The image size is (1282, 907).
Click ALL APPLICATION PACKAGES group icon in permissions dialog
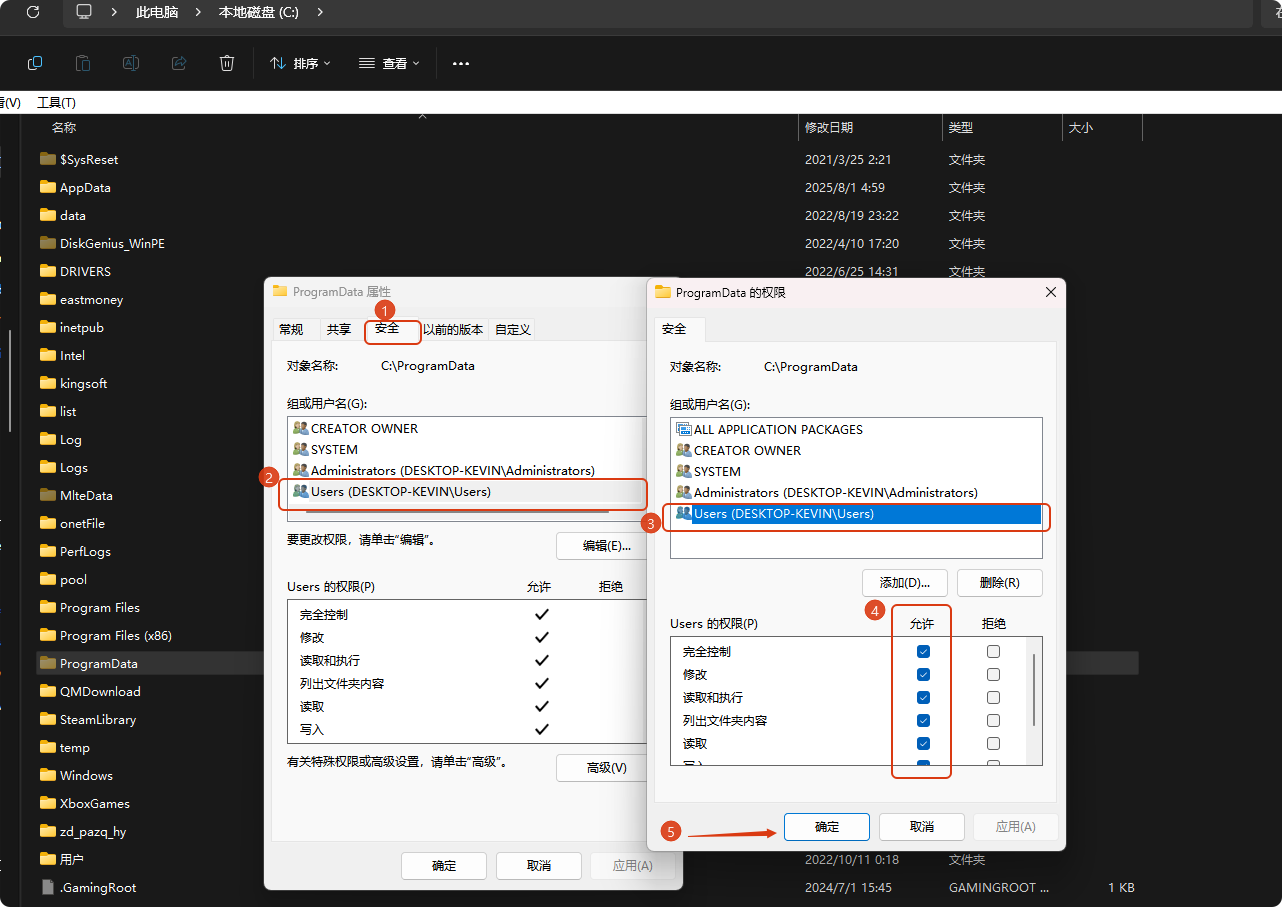pos(684,429)
